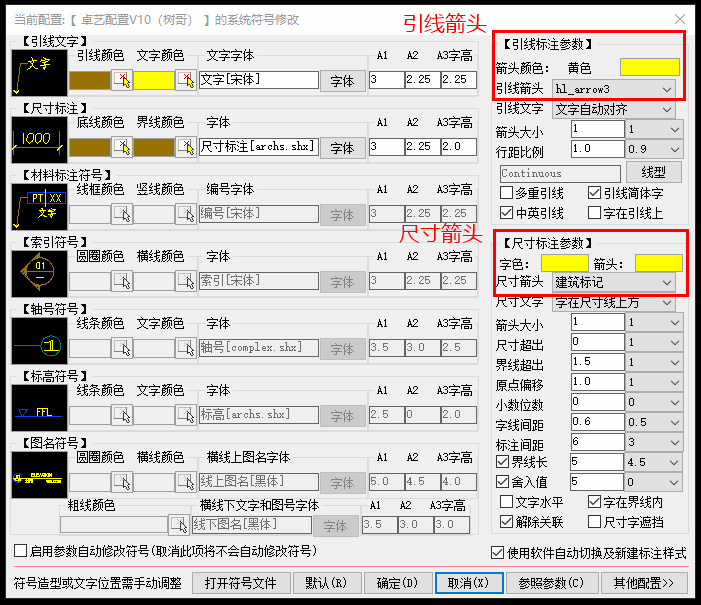Image resolution: width=701 pixels, height=605 pixels.
Task: Enable the 字在引线上 checkbox
Action: point(595,213)
